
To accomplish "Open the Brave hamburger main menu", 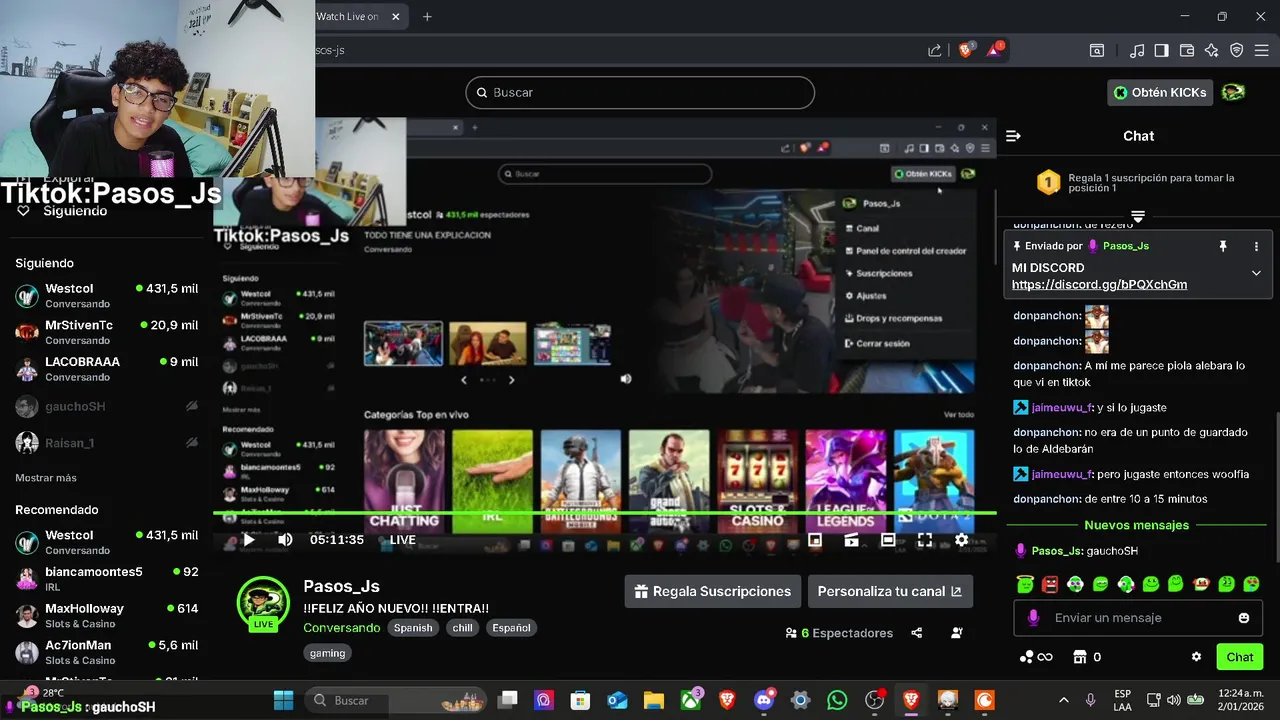I will 1263,50.
